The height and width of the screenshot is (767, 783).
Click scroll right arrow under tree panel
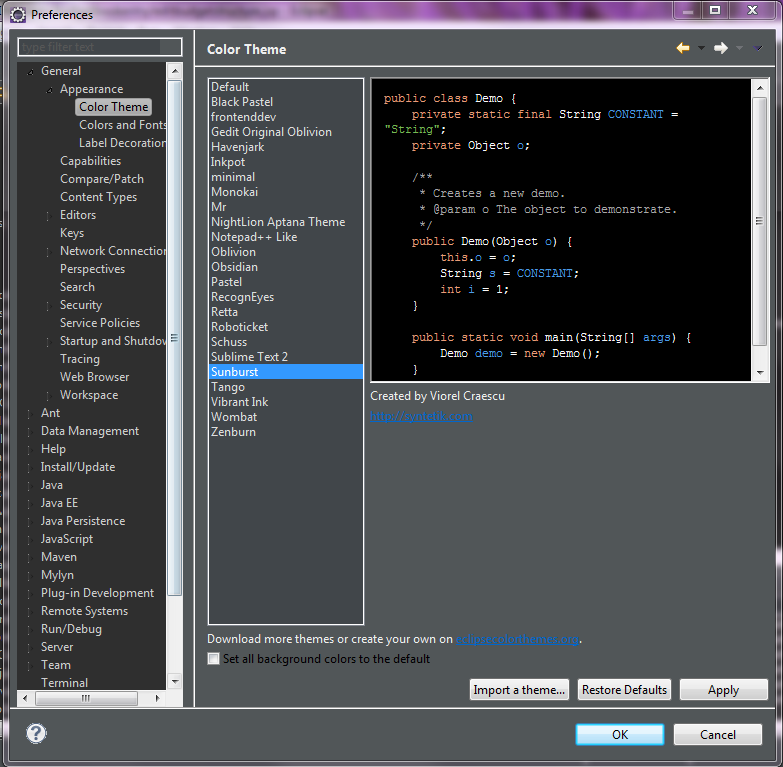158,698
